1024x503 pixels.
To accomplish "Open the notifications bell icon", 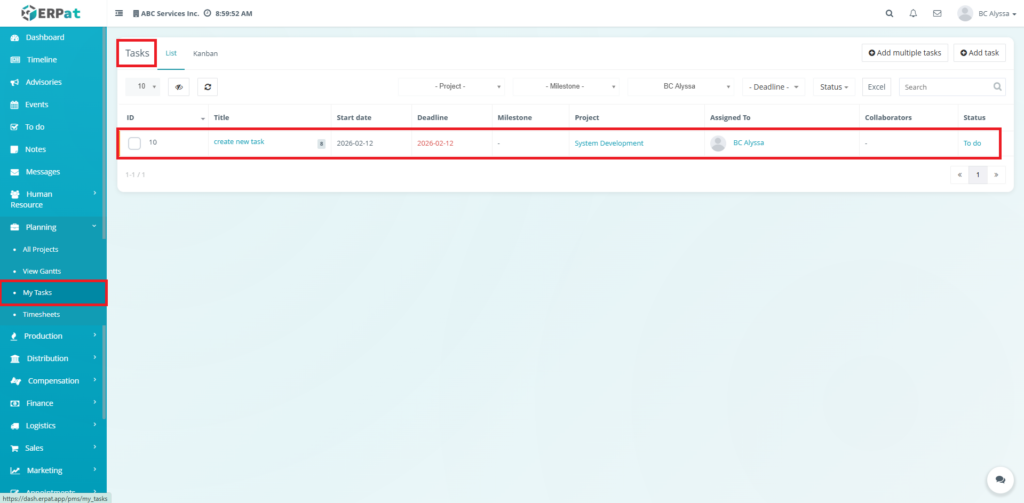I will point(913,14).
